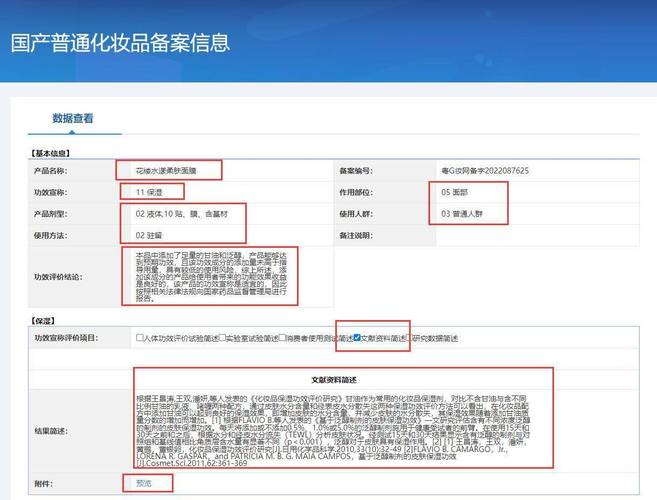Click the 【保湿】 section header
The height and width of the screenshot is (500, 657).
(x=43, y=321)
